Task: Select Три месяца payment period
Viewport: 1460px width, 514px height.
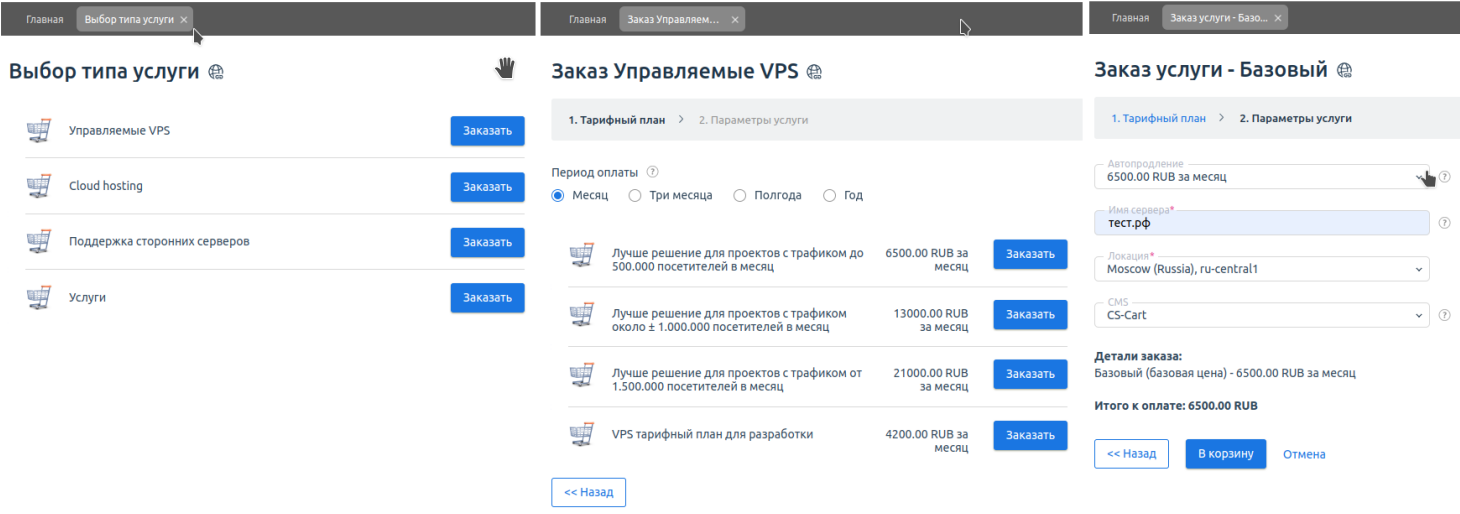Action: pyautogui.click(x=635, y=196)
